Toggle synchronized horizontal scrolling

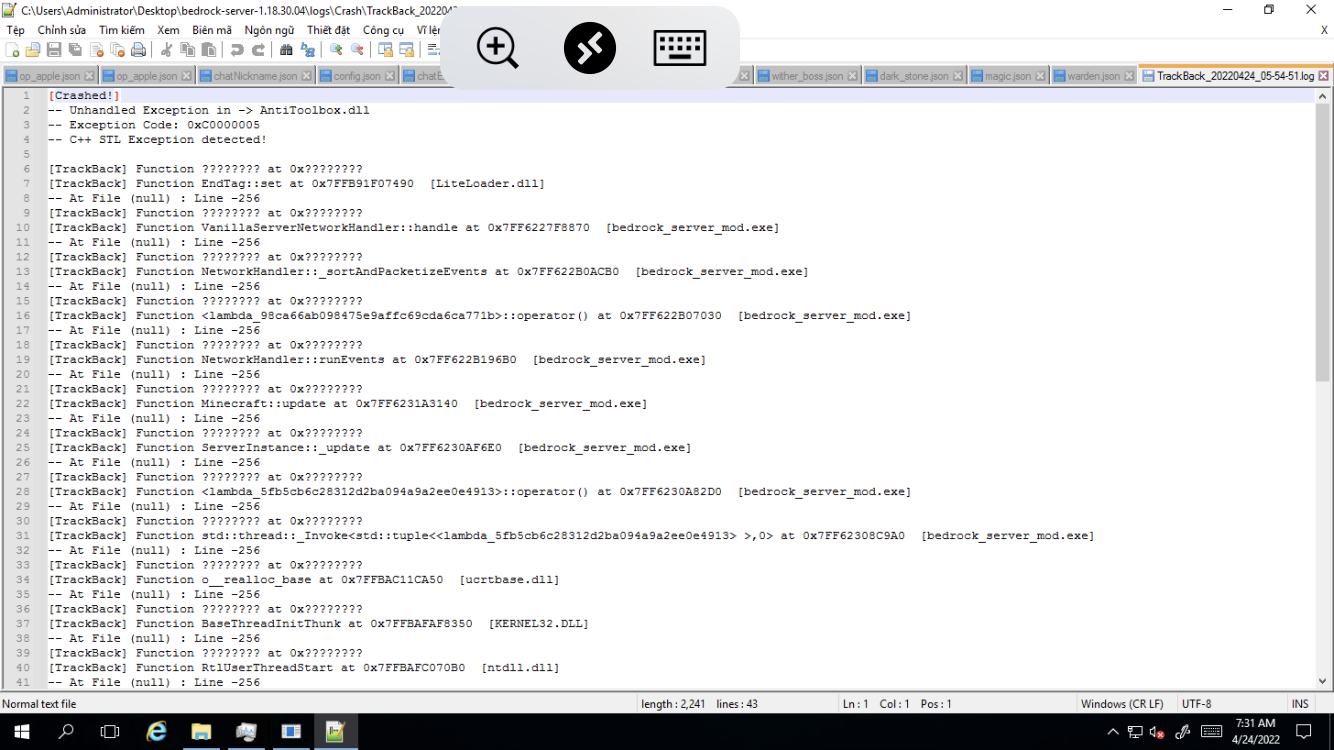pyautogui.click(x=408, y=51)
